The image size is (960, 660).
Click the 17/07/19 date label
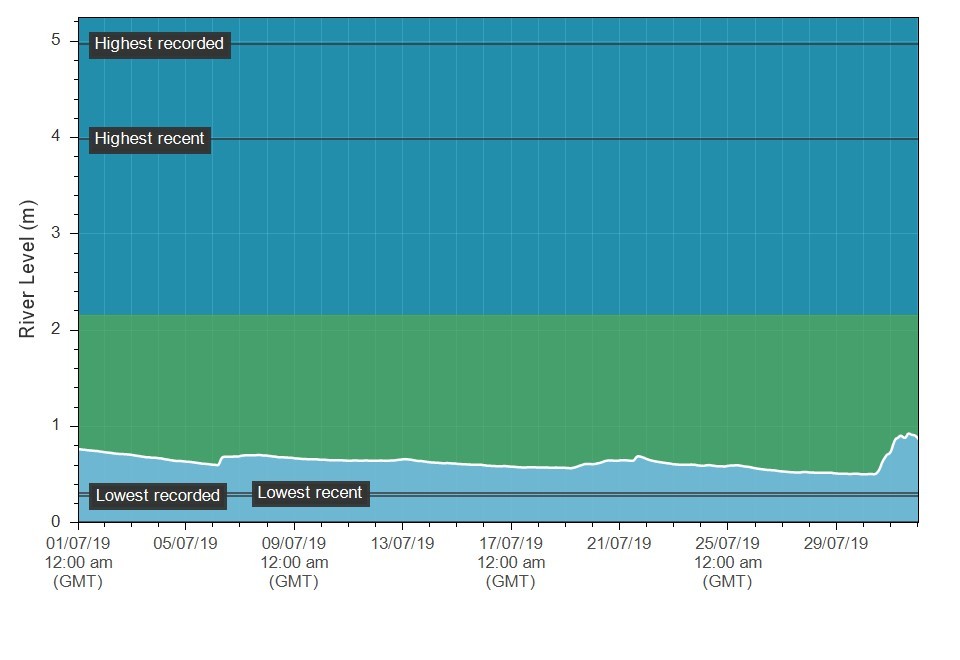511,544
